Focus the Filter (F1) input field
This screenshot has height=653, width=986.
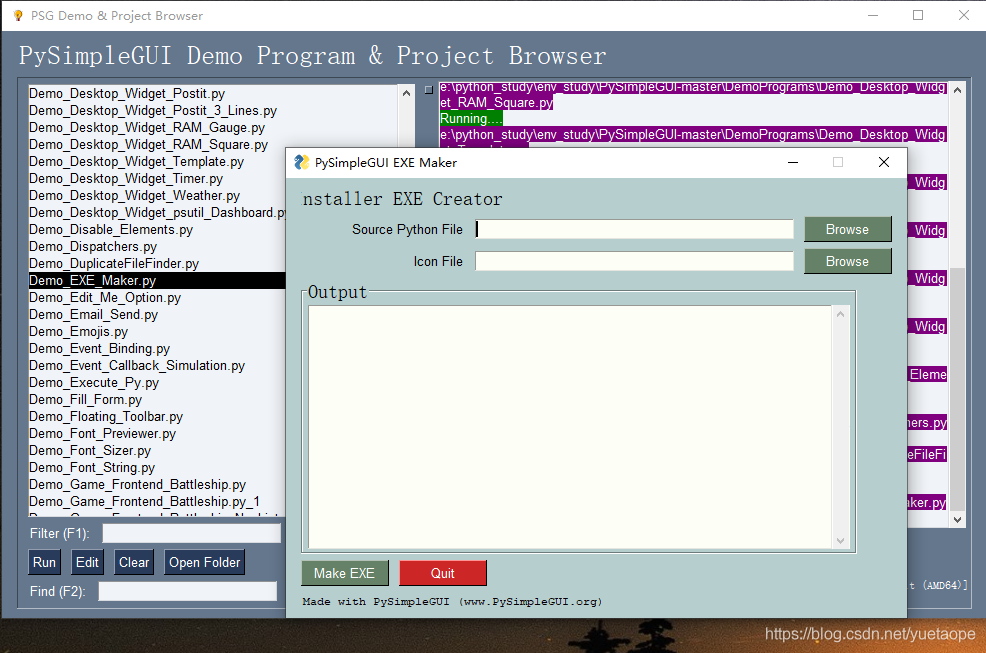coord(191,533)
